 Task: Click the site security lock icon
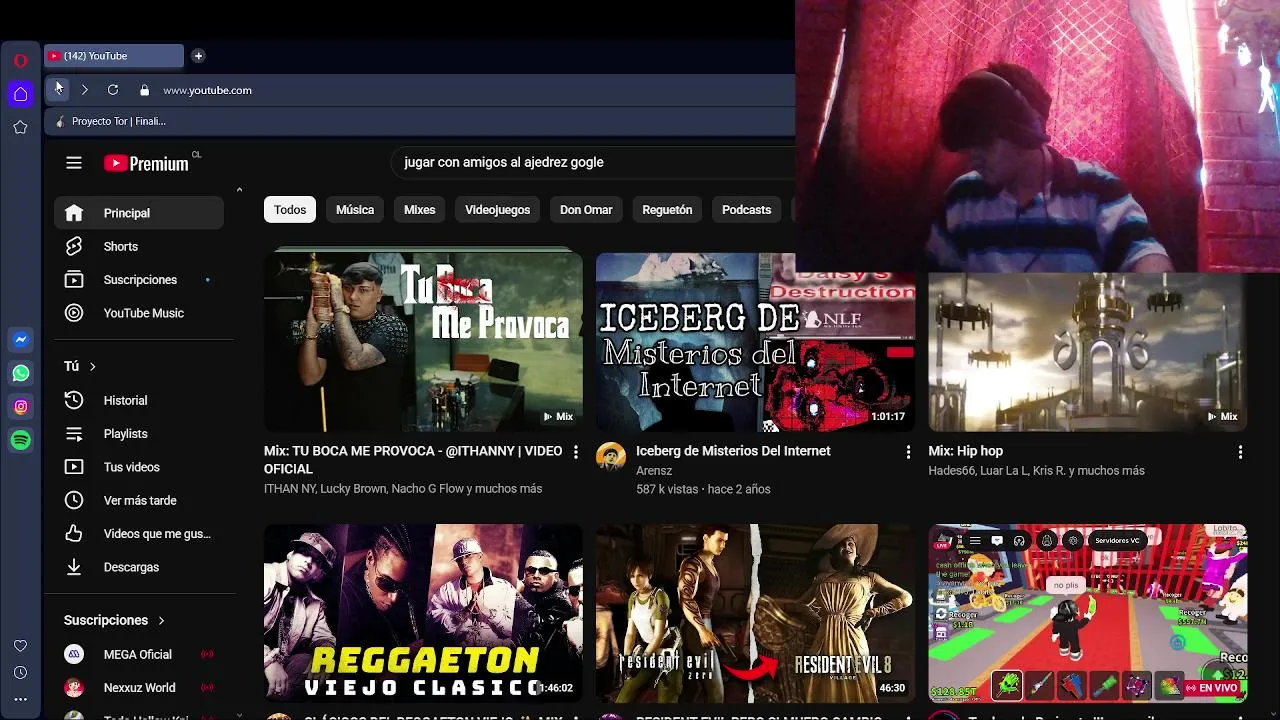144,90
